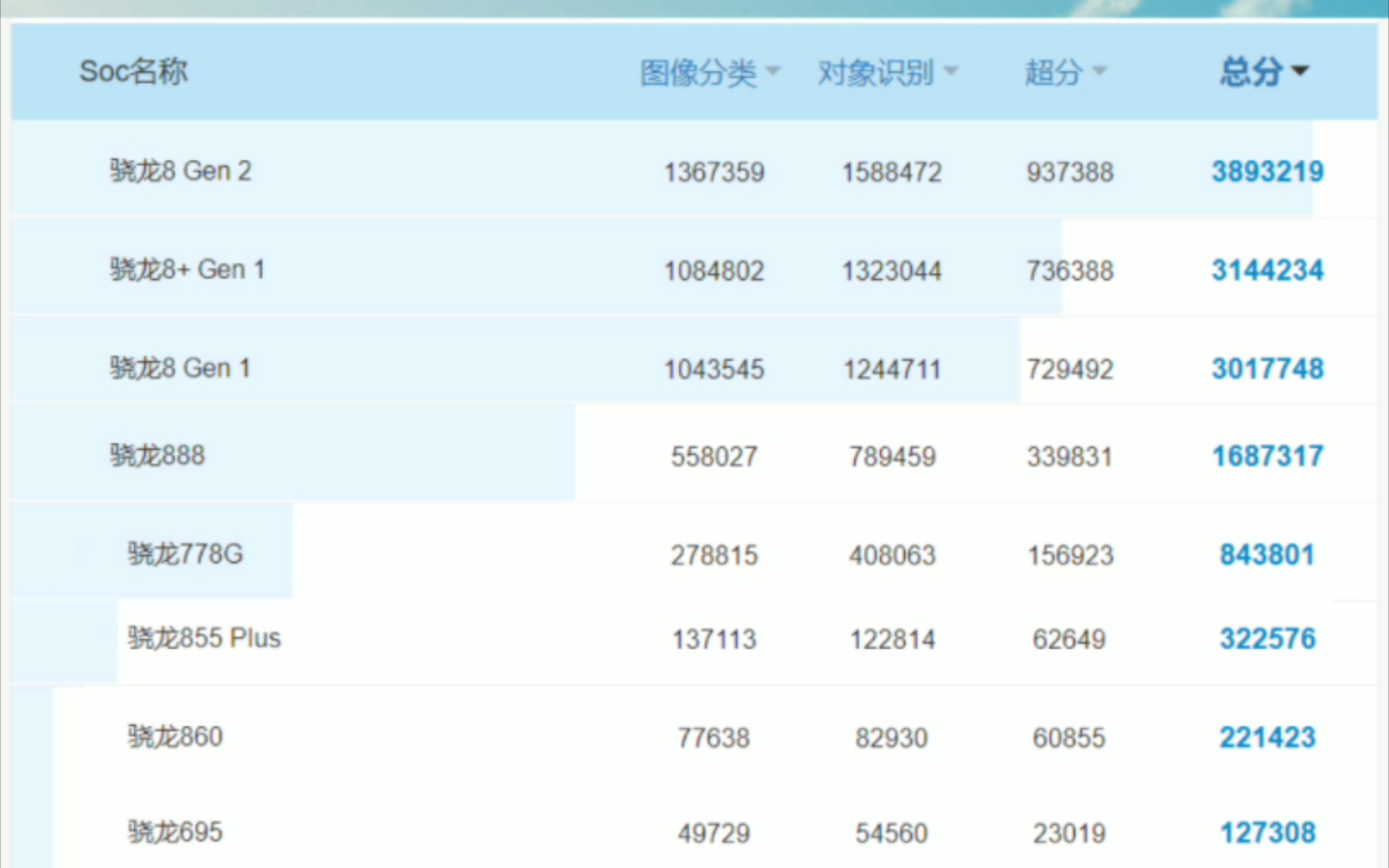The height and width of the screenshot is (868, 1389).
Task: Click object recognition value 1588472
Action: click(x=891, y=172)
